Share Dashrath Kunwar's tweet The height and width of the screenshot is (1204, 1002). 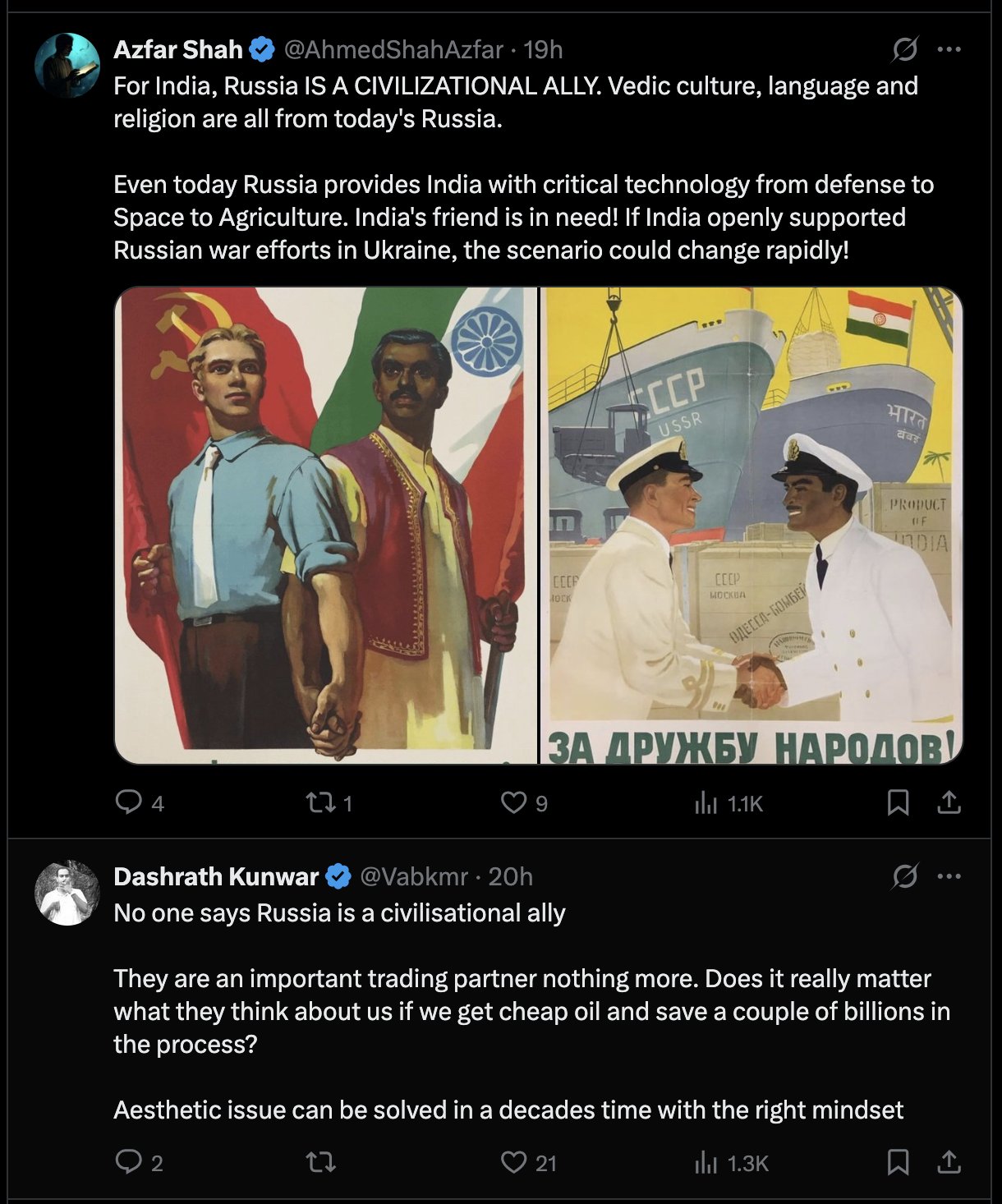tap(949, 1161)
